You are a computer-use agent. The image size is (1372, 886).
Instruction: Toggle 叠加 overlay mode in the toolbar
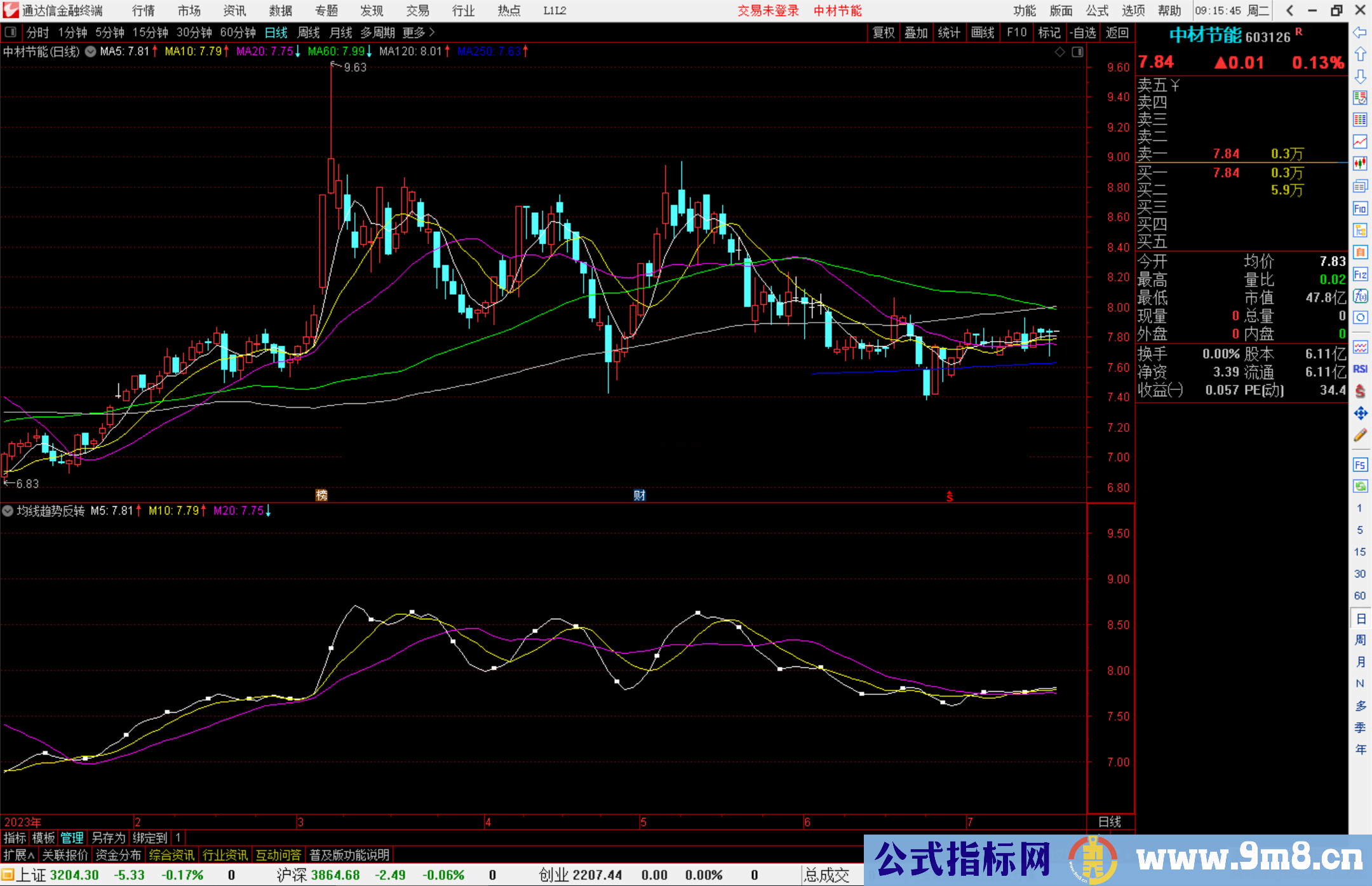click(917, 32)
